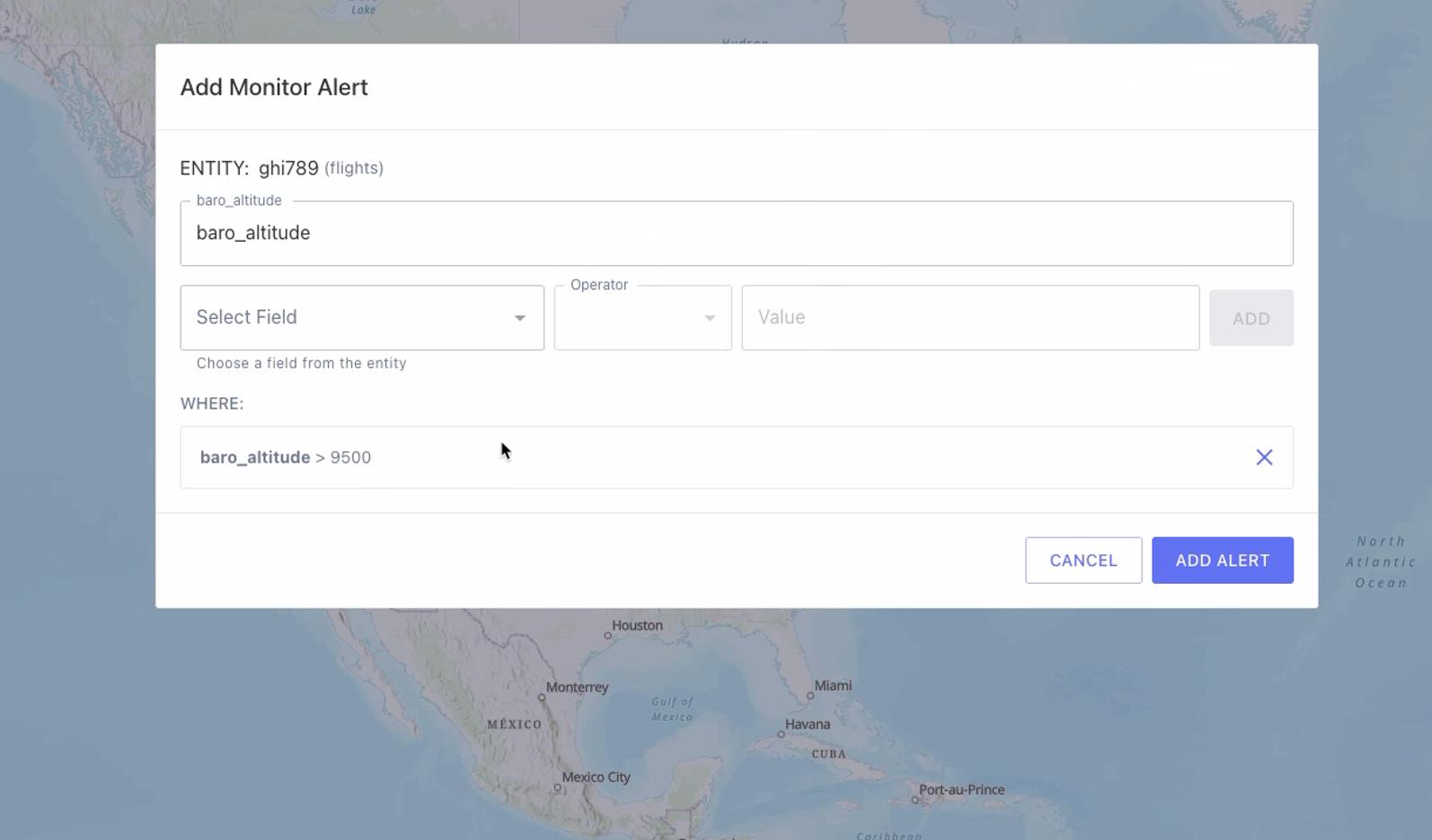Click the WHERE: label
1432x840 pixels.
212,403
